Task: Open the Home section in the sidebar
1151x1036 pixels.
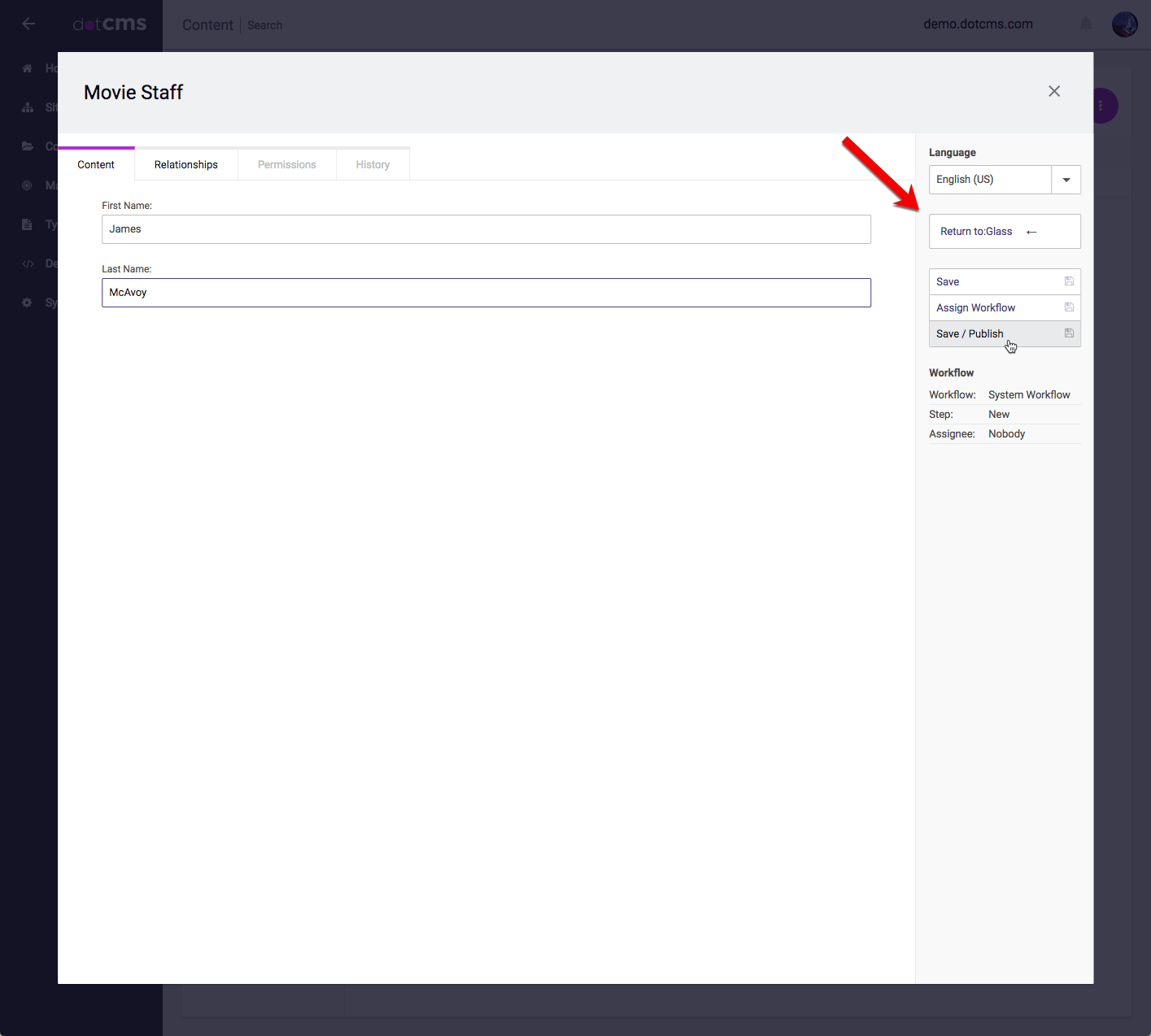Action: point(28,68)
